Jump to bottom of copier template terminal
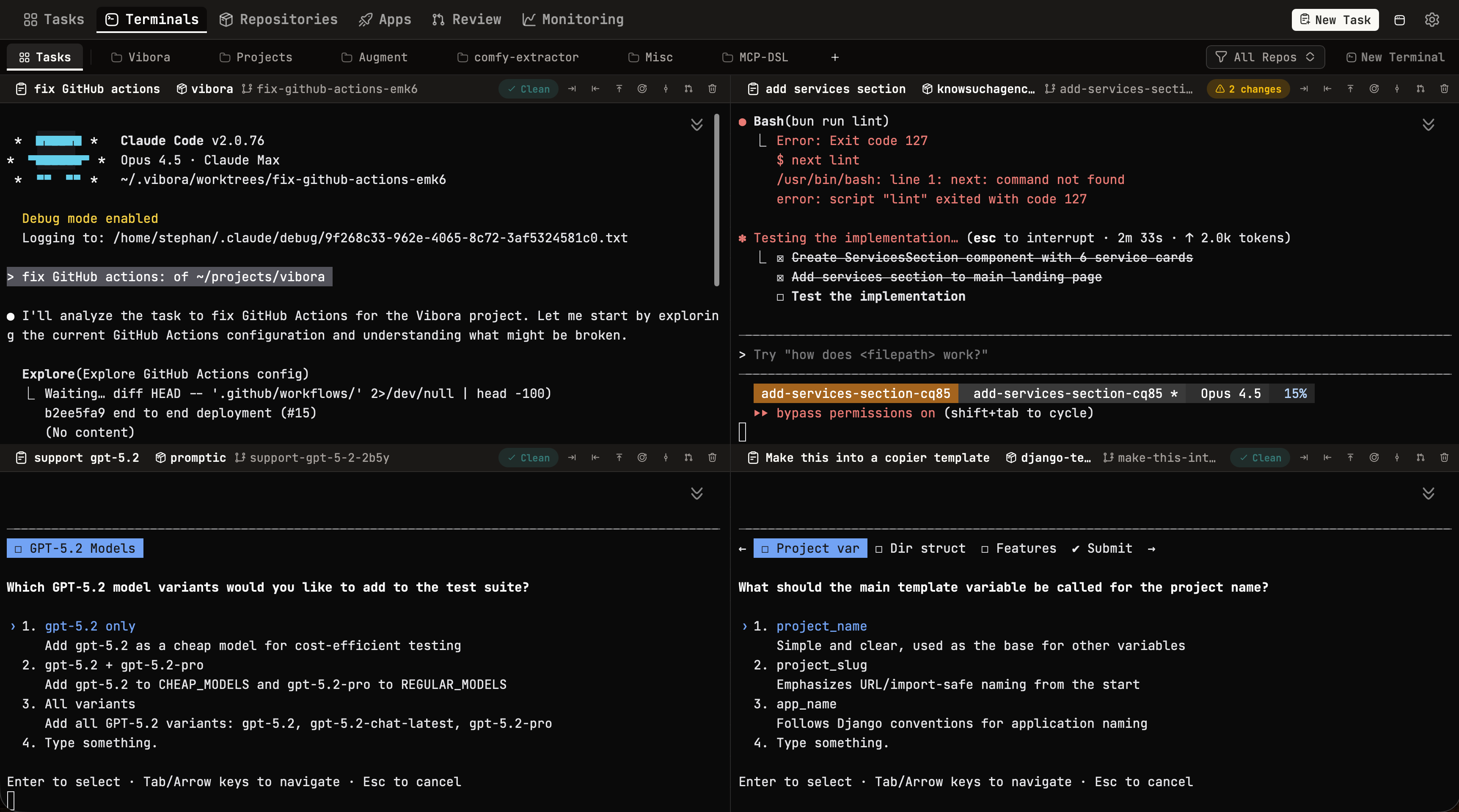Screen dimensions: 1459x812 point(1429,493)
